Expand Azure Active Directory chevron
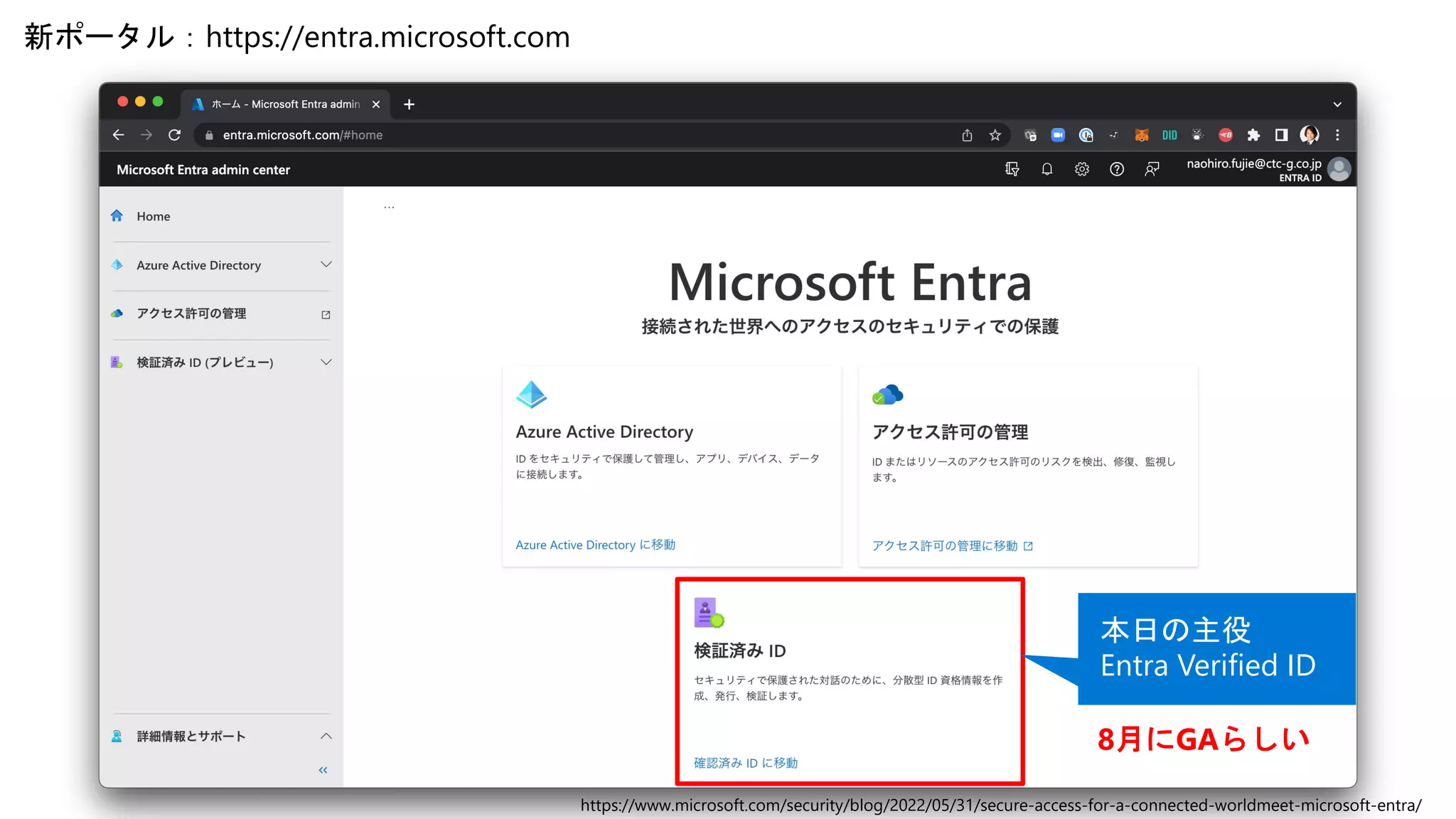This screenshot has width=1456, height=819. click(x=326, y=264)
